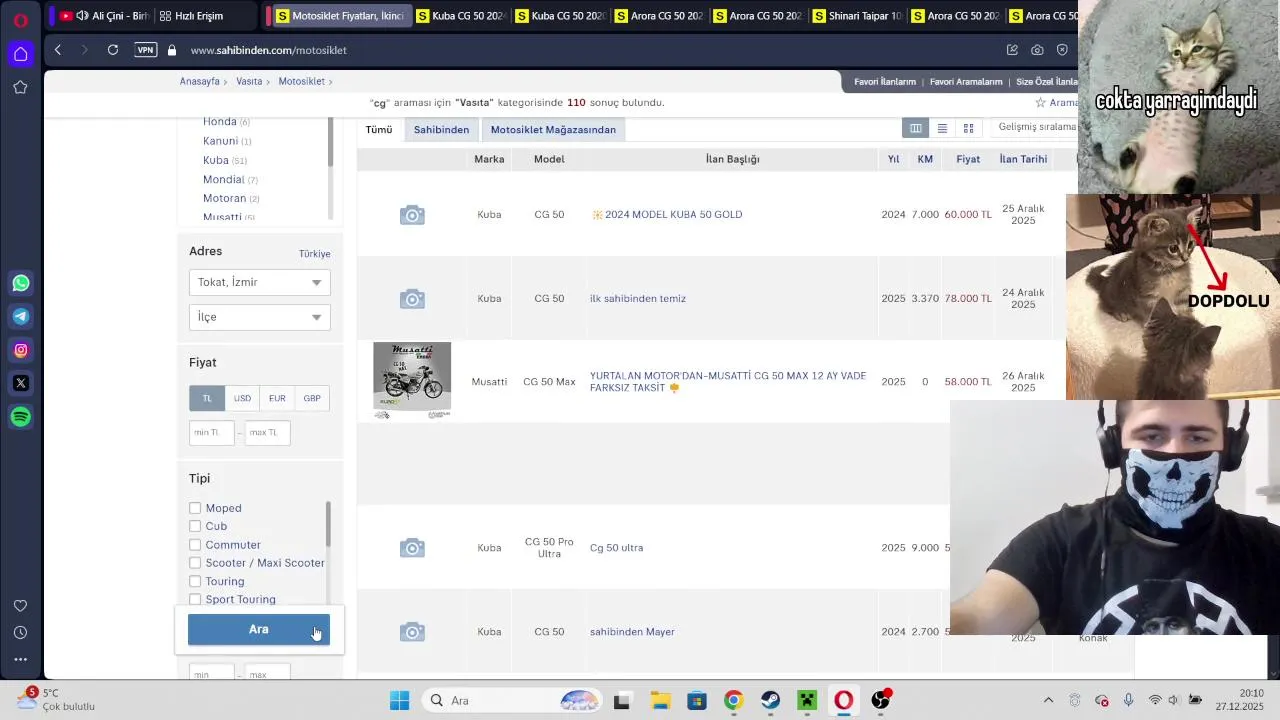Screen dimensions: 1280x720
Task: Open Opera menu logo in sidebar
Action: pos(20,19)
